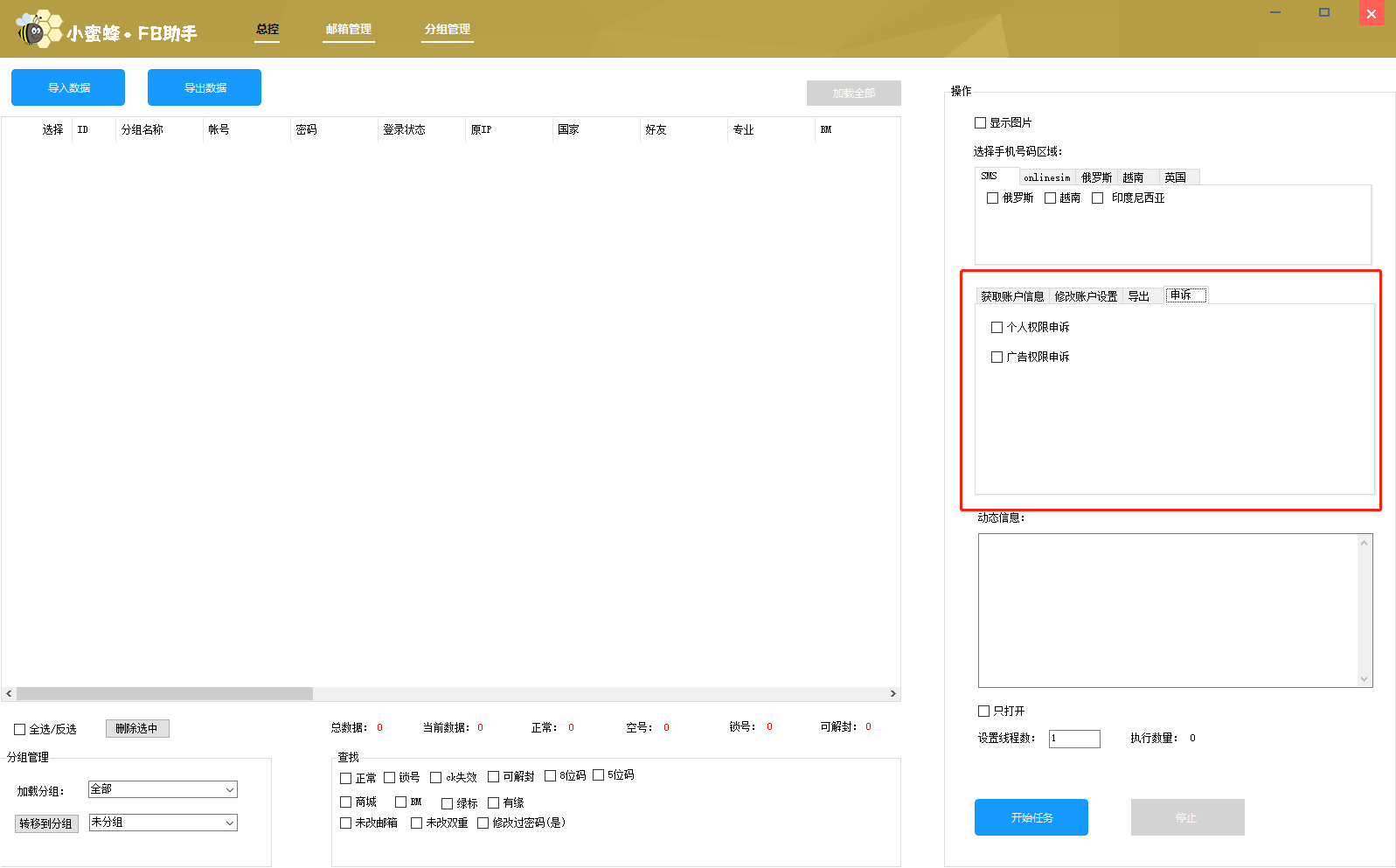Click the table horizontal scrollbar thumb

[164, 694]
